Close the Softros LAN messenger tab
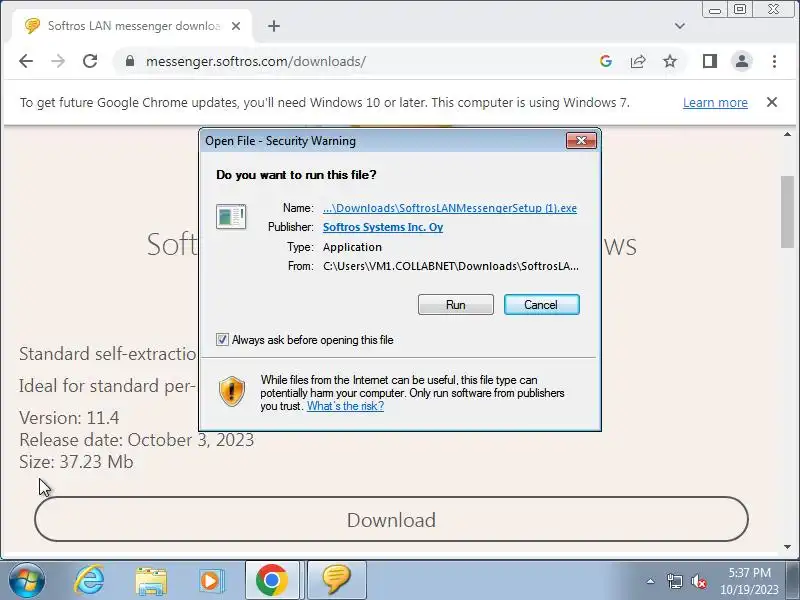Viewport: 800px width, 600px height. 236,26
